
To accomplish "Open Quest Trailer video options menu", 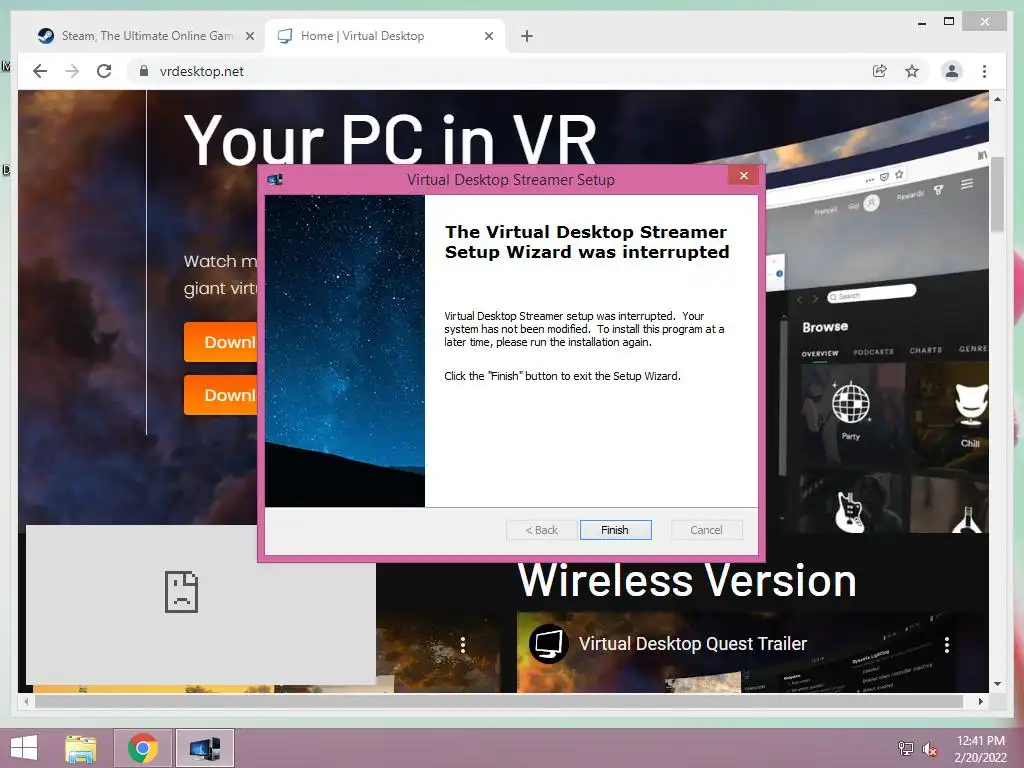I will click(947, 645).
